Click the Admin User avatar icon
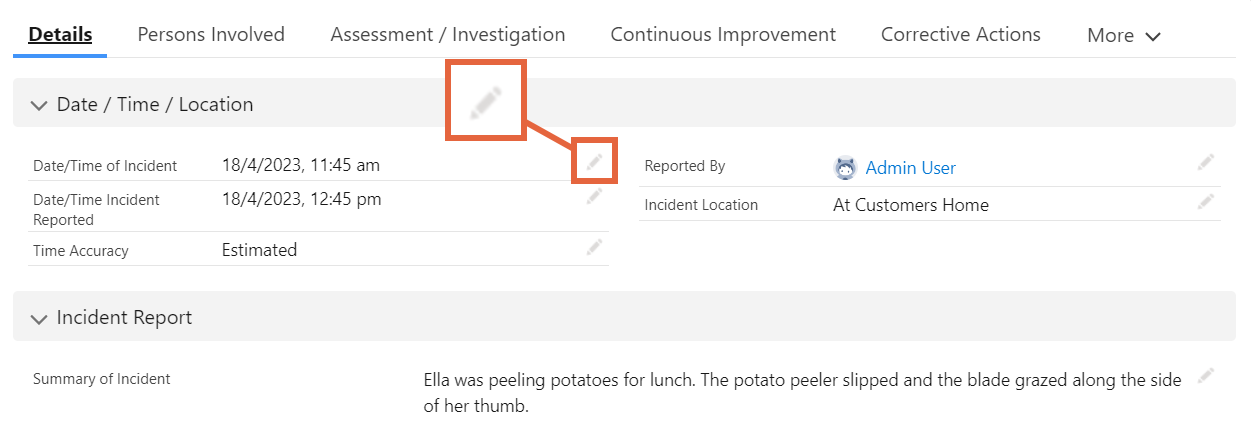This screenshot has height=423, width=1251. [x=846, y=168]
